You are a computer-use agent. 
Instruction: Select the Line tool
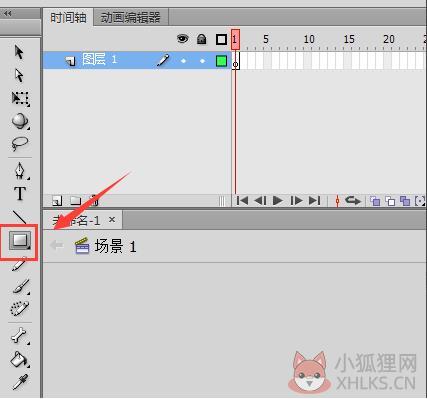(19, 217)
